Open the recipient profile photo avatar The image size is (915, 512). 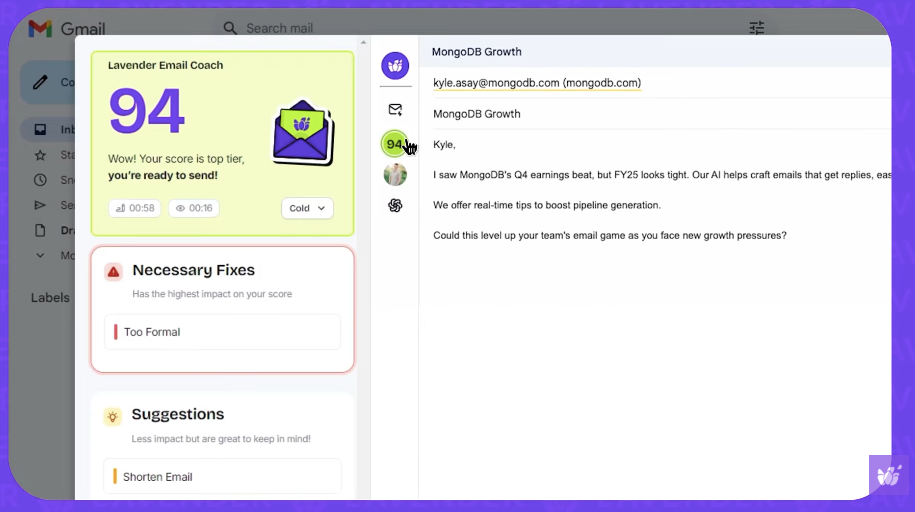[x=395, y=174]
